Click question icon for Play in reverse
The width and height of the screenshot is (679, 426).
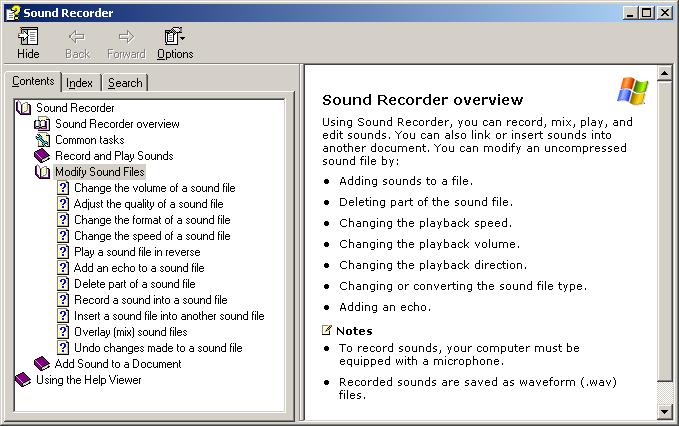(x=63, y=252)
